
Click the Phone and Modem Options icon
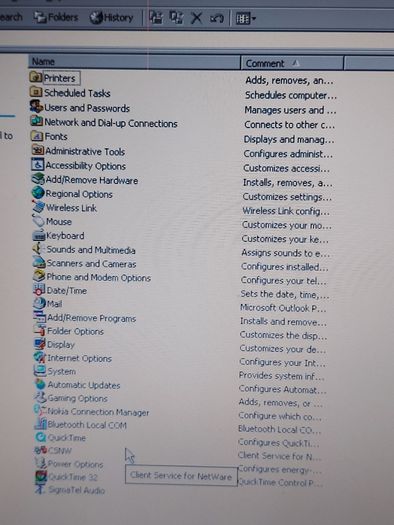[40, 277]
